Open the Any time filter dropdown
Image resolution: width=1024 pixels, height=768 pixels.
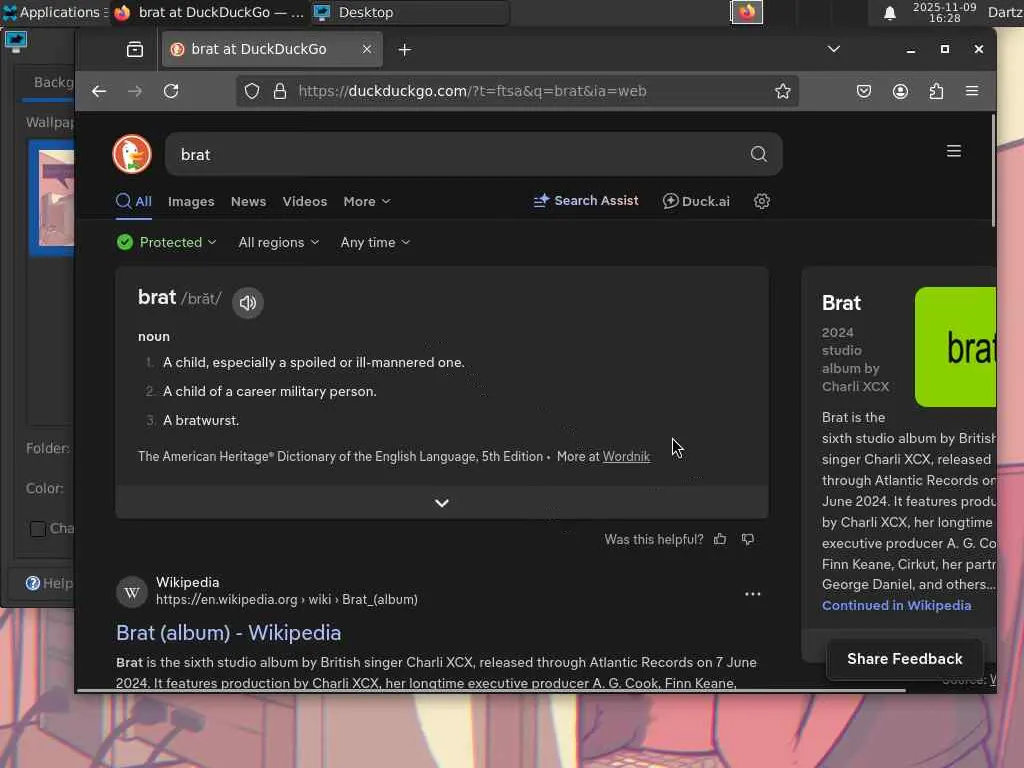coord(376,242)
